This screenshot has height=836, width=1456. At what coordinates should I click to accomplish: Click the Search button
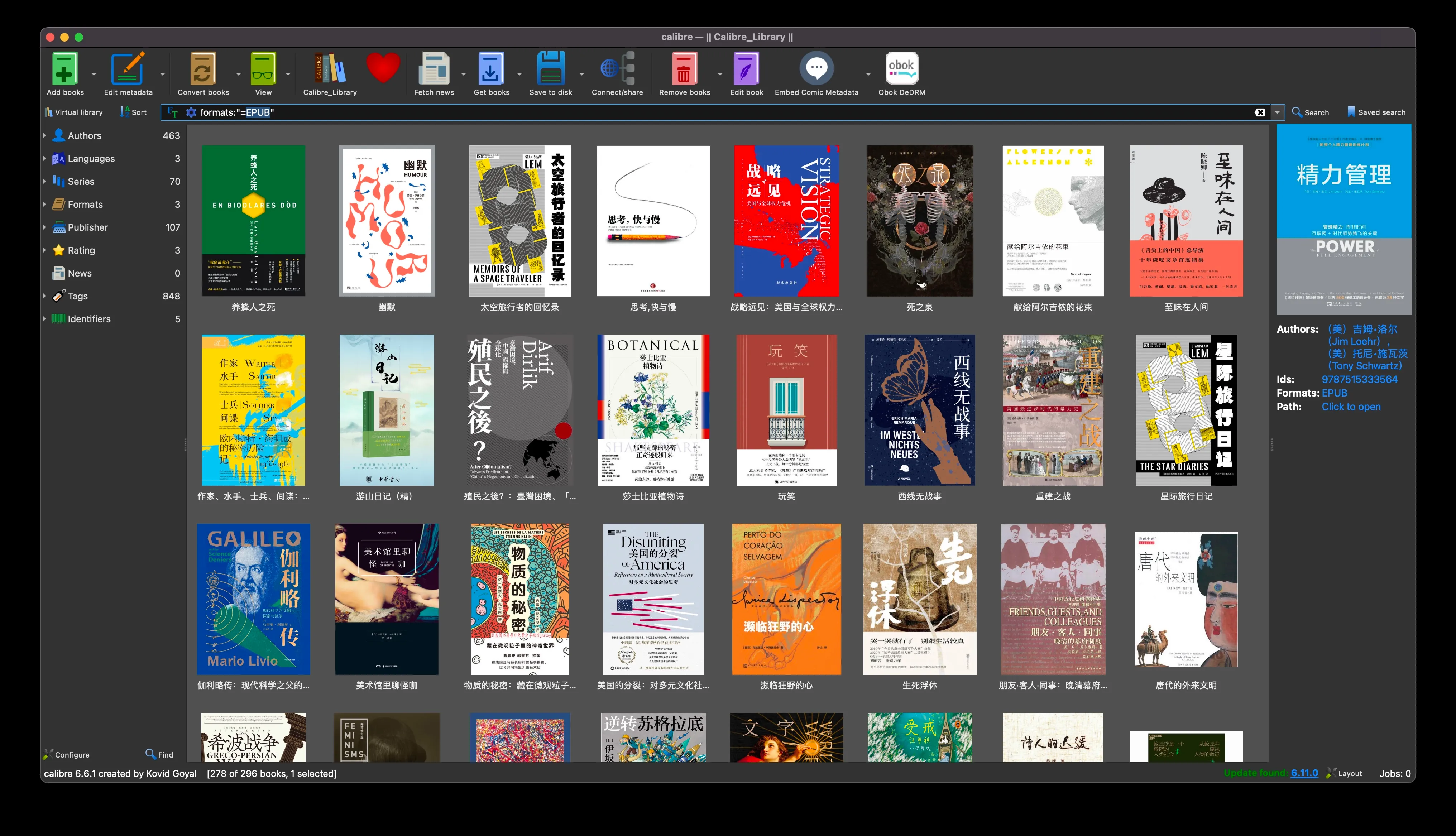1310,112
